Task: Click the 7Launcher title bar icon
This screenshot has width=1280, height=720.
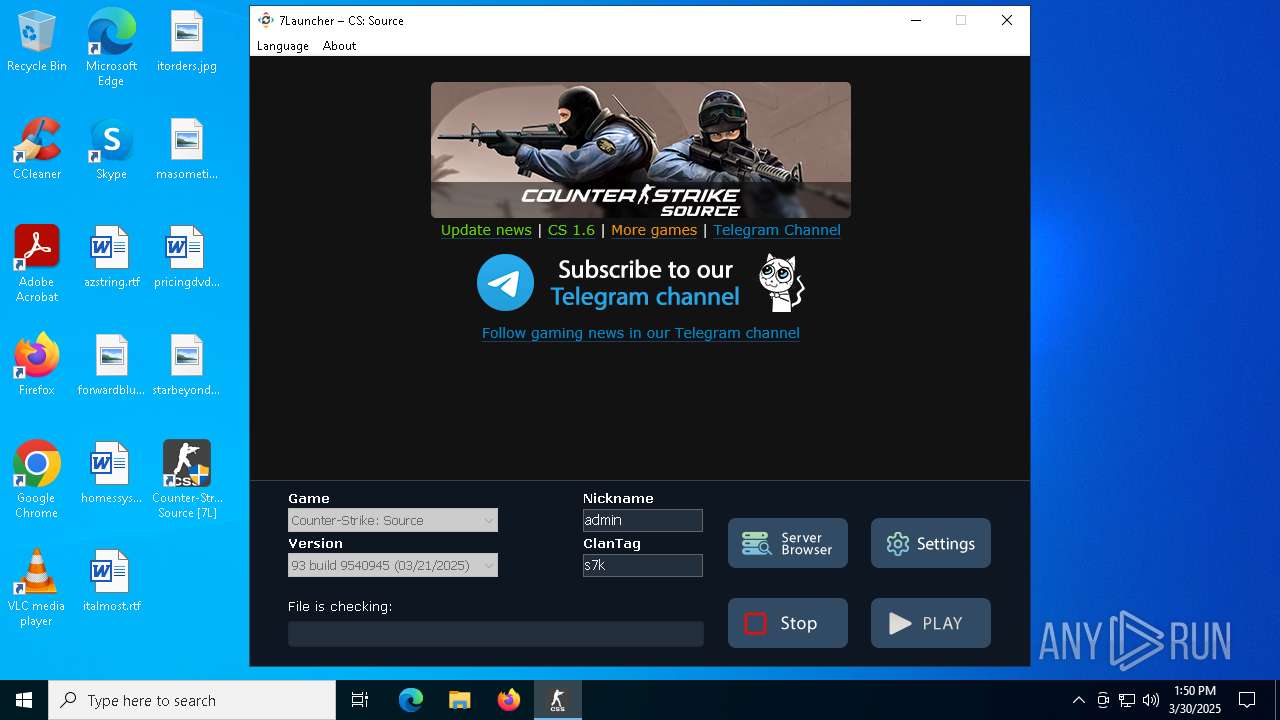Action: 265,20
